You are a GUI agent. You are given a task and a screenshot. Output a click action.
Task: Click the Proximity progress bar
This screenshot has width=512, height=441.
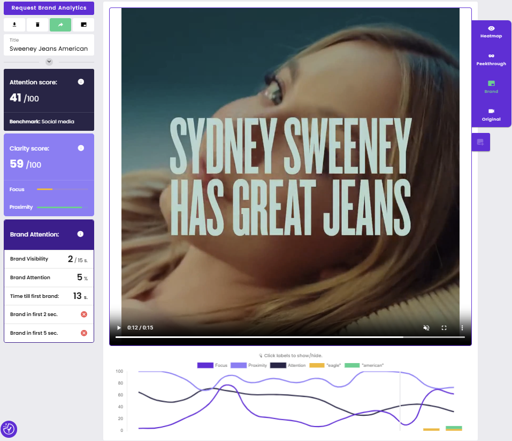pyautogui.click(x=62, y=207)
